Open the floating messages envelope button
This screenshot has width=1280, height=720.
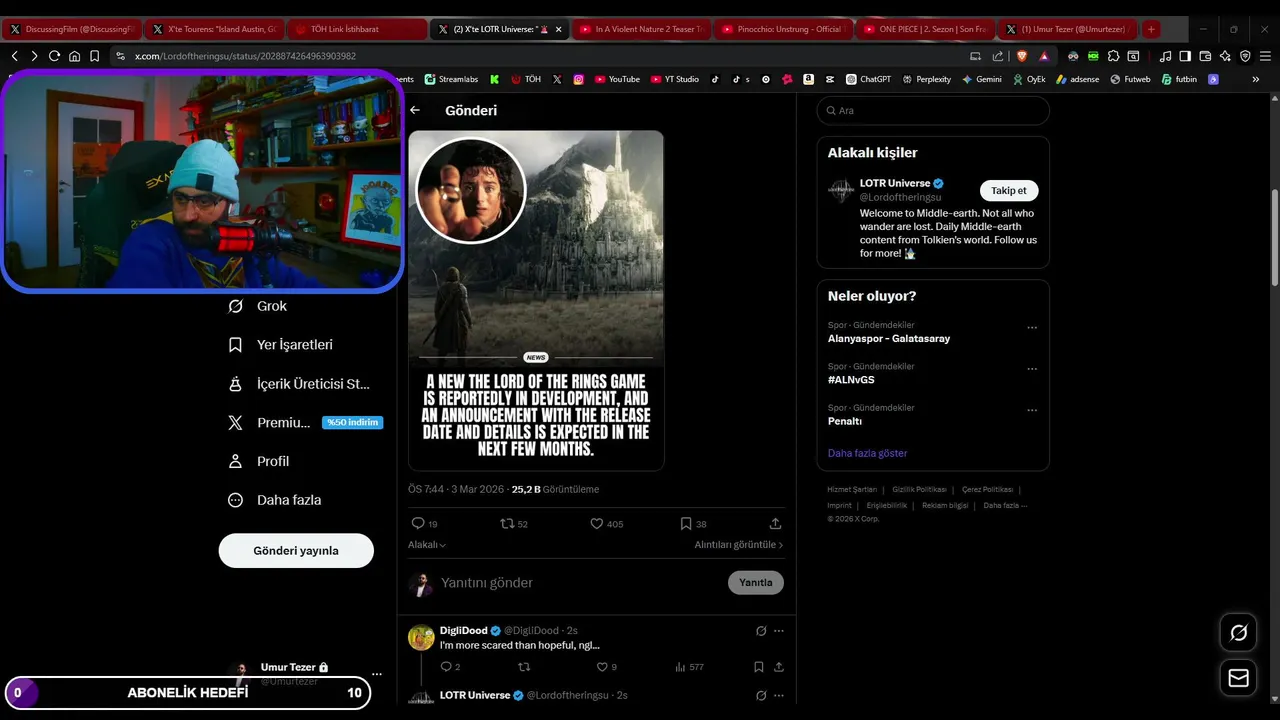point(1238,678)
